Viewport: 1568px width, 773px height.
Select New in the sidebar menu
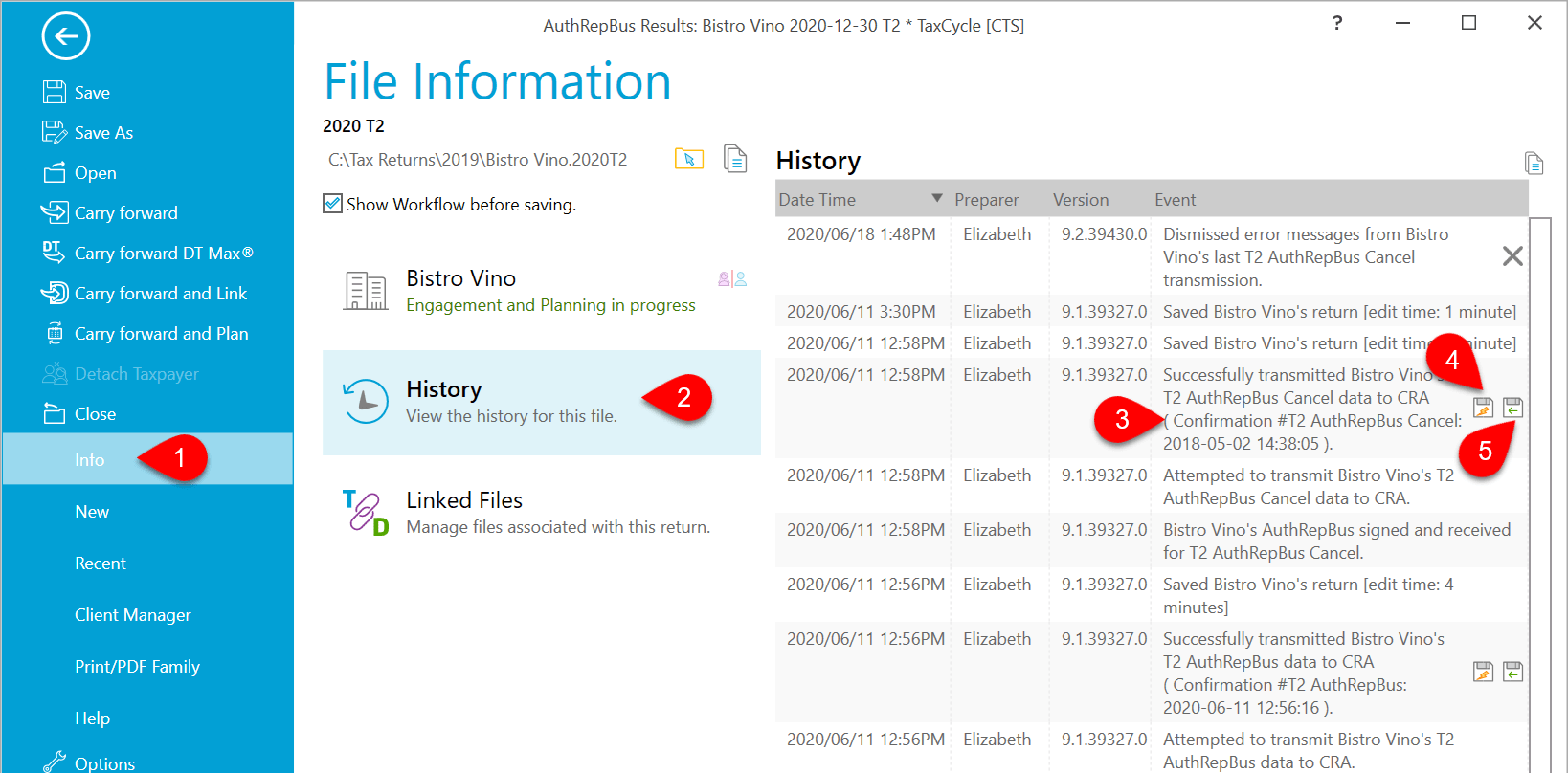[92, 512]
